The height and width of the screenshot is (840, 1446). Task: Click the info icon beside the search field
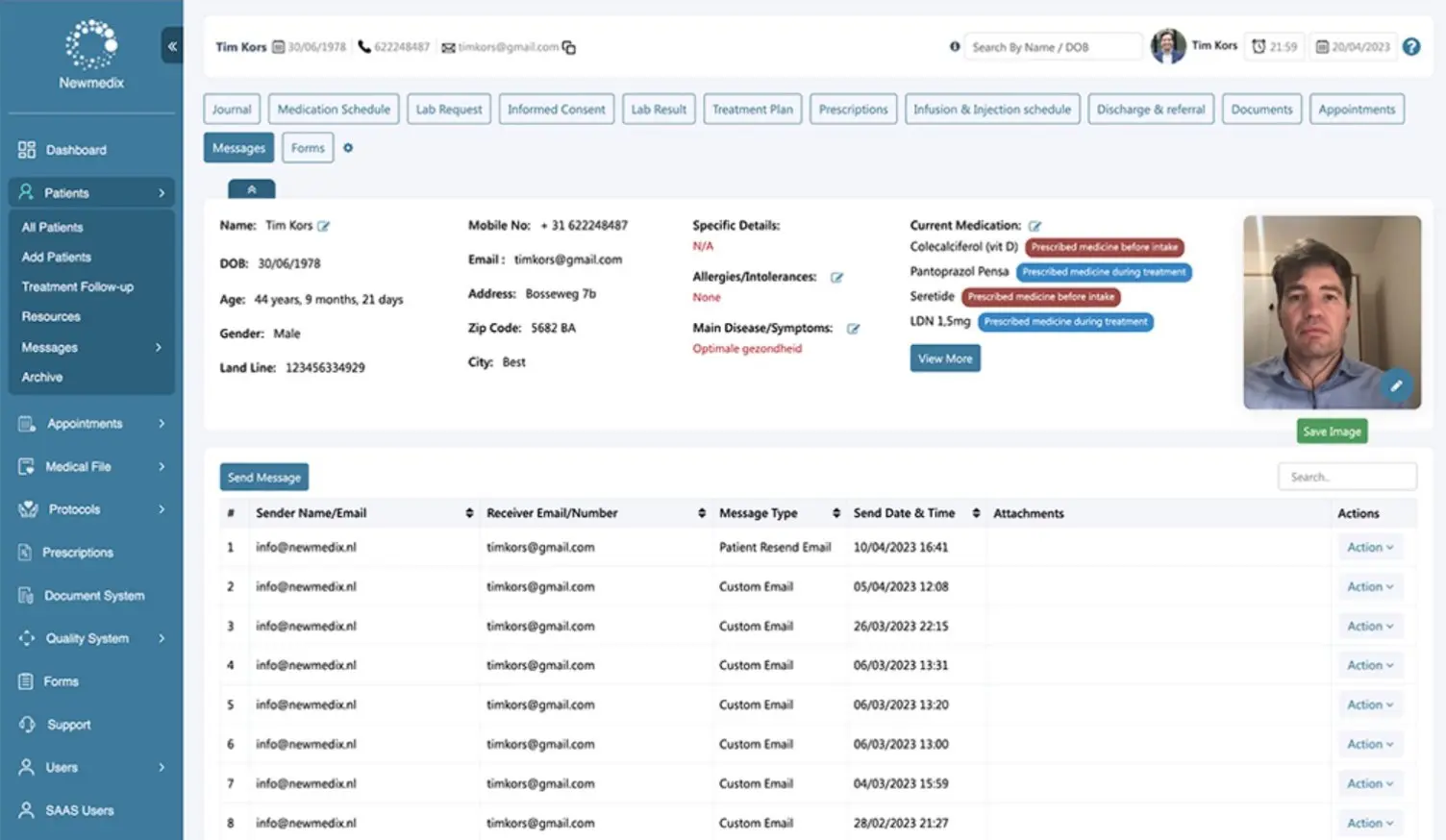click(953, 46)
